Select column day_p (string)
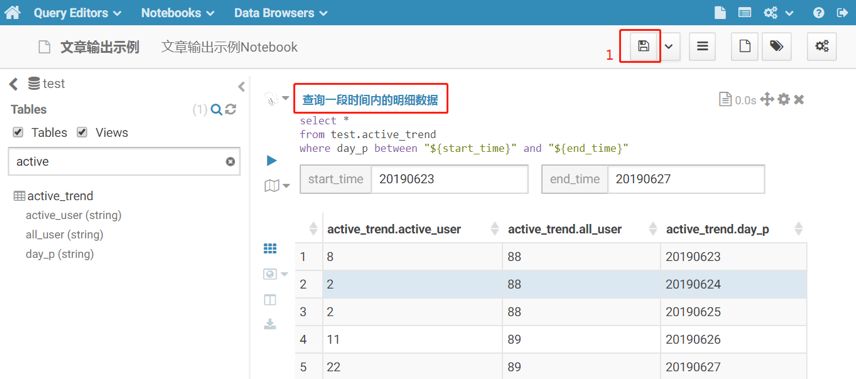 pyautogui.click(x=60, y=254)
